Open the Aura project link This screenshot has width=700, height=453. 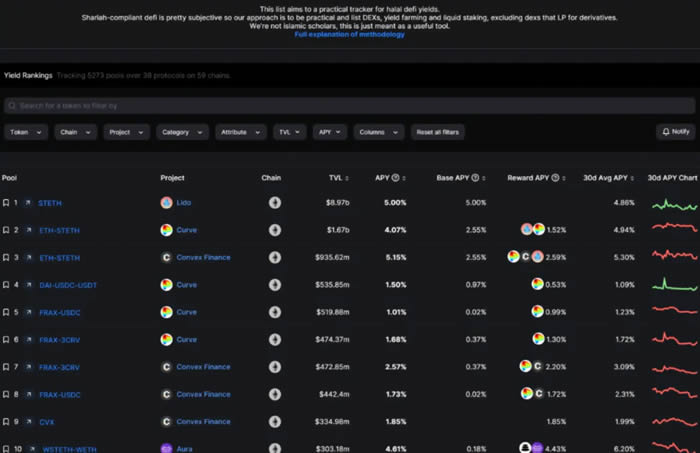pos(184,449)
